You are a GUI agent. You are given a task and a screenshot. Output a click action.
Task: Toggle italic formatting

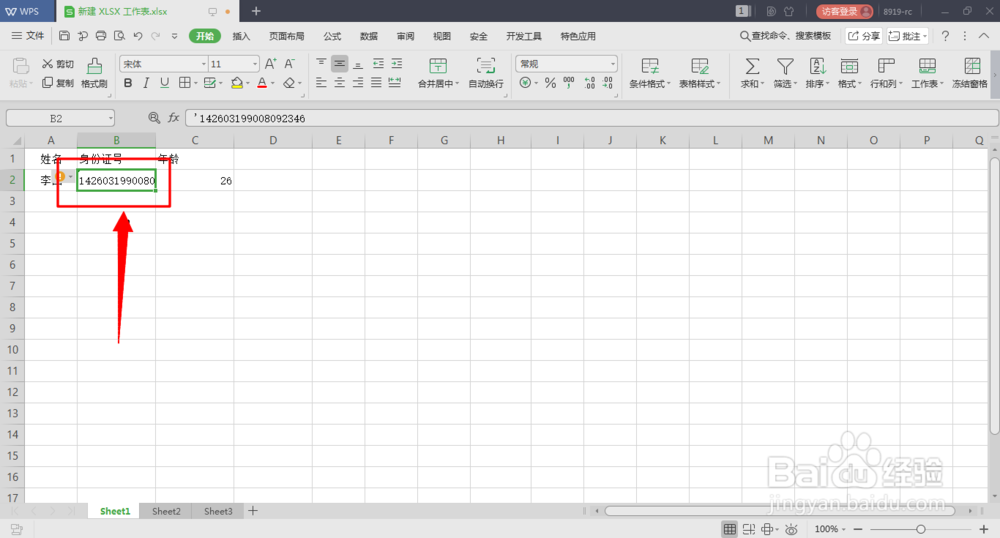(x=146, y=83)
